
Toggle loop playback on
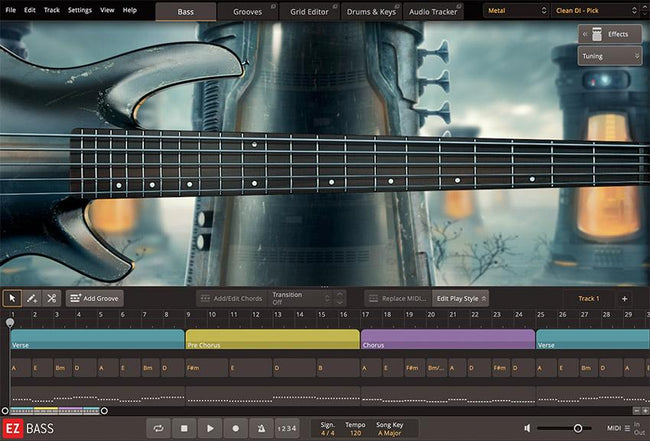(x=158, y=428)
